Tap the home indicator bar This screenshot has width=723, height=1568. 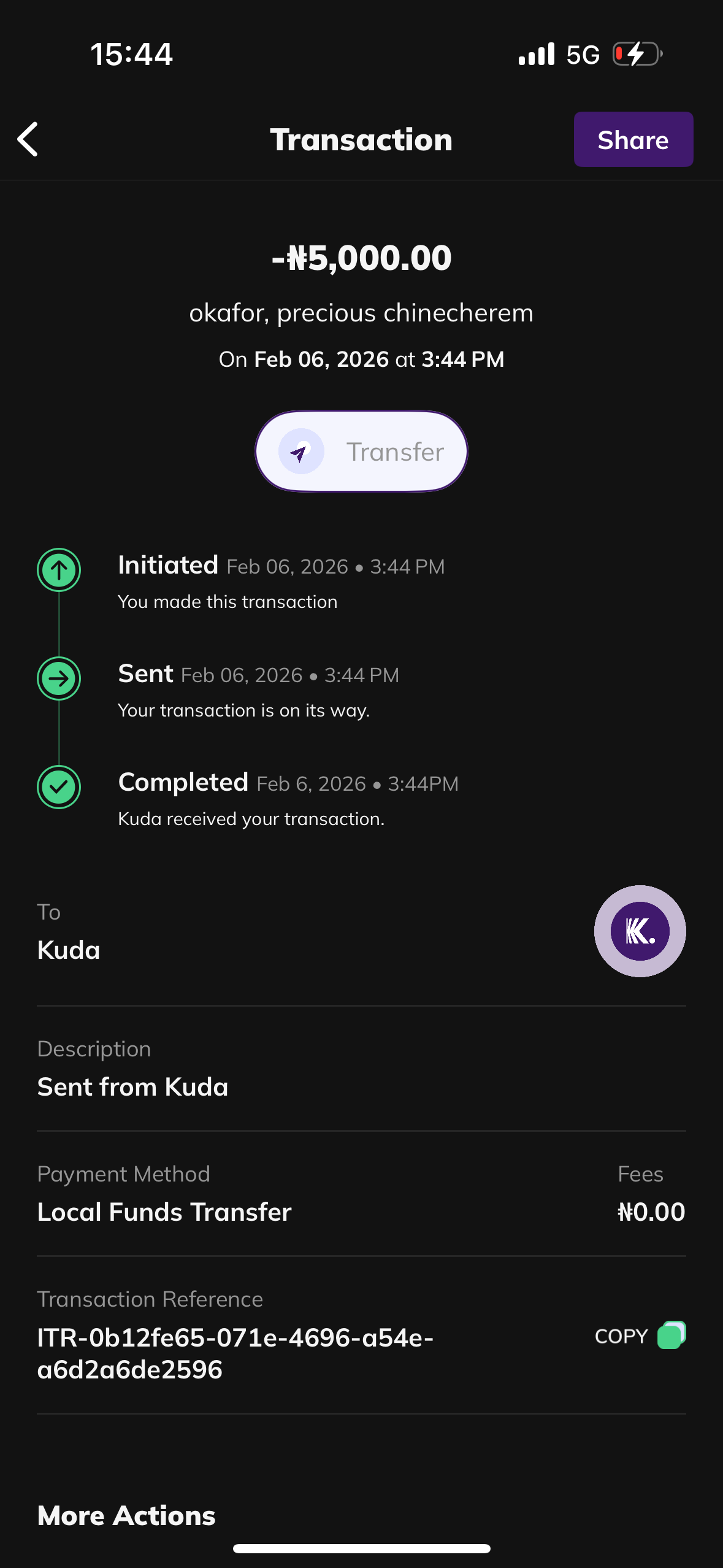(x=362, y=1548)
